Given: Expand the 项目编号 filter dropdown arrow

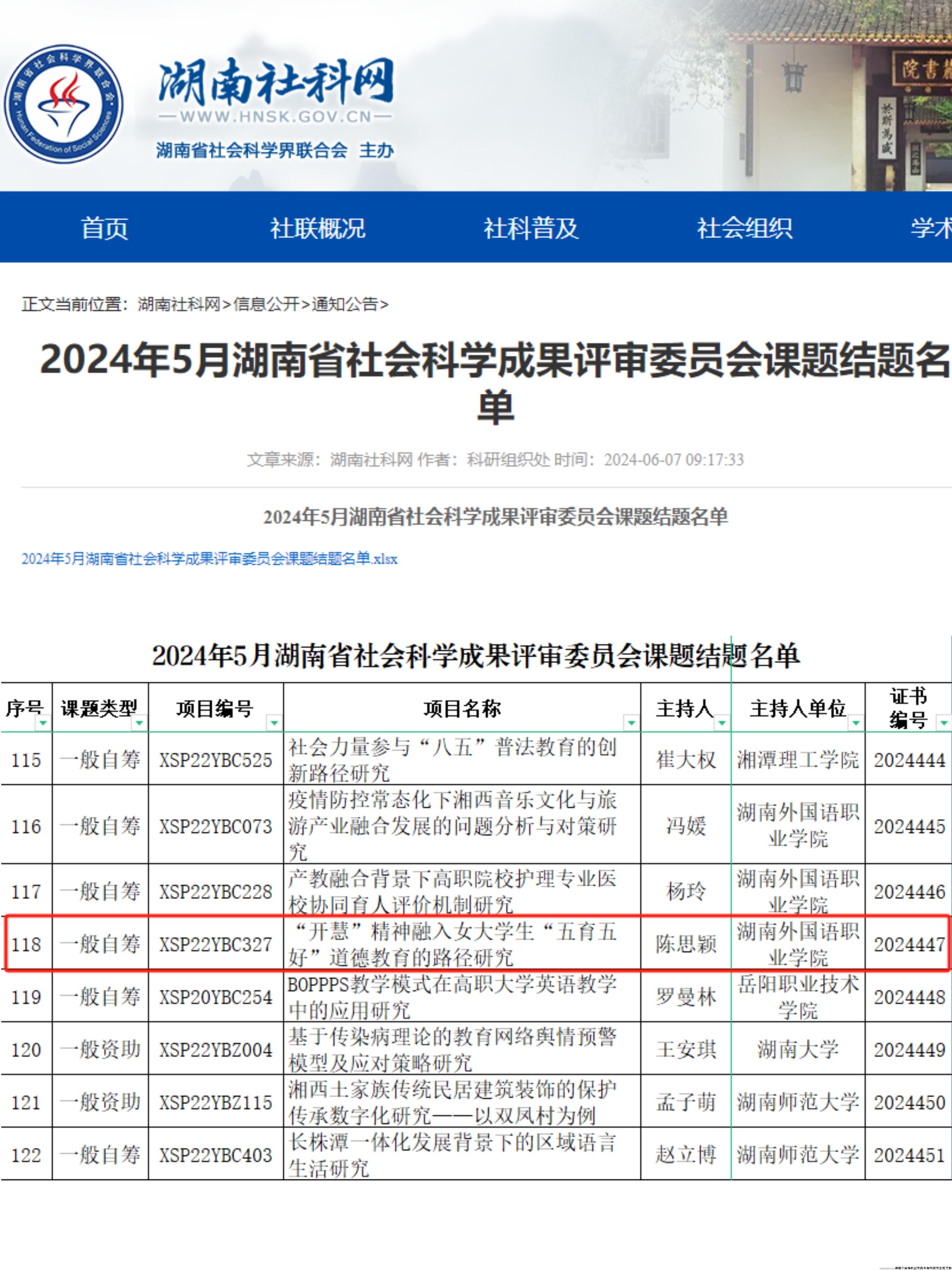Looking at the screenshot, I should pos(274,723).
